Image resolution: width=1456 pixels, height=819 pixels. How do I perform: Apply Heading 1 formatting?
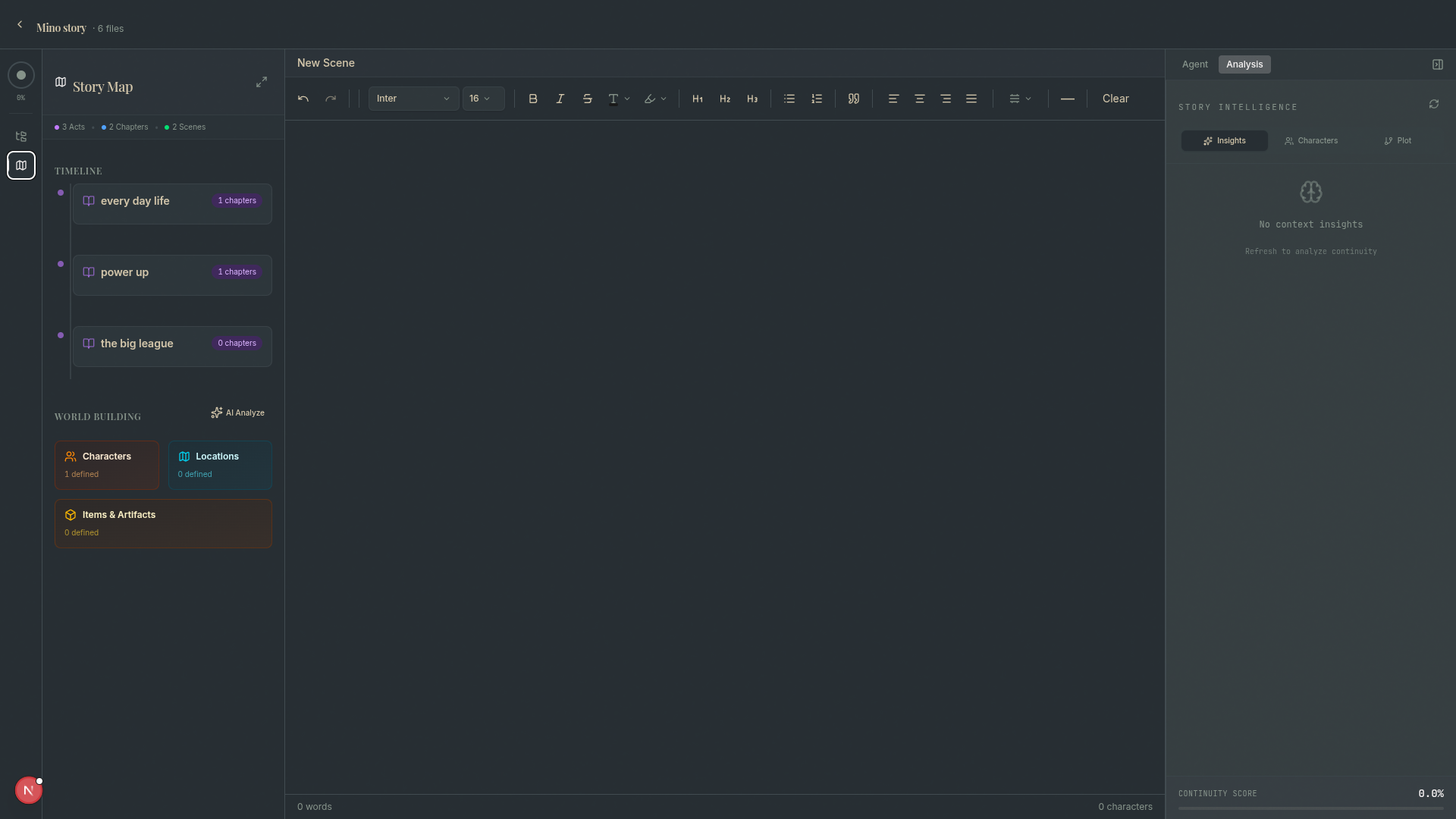[x=698, y=99]
